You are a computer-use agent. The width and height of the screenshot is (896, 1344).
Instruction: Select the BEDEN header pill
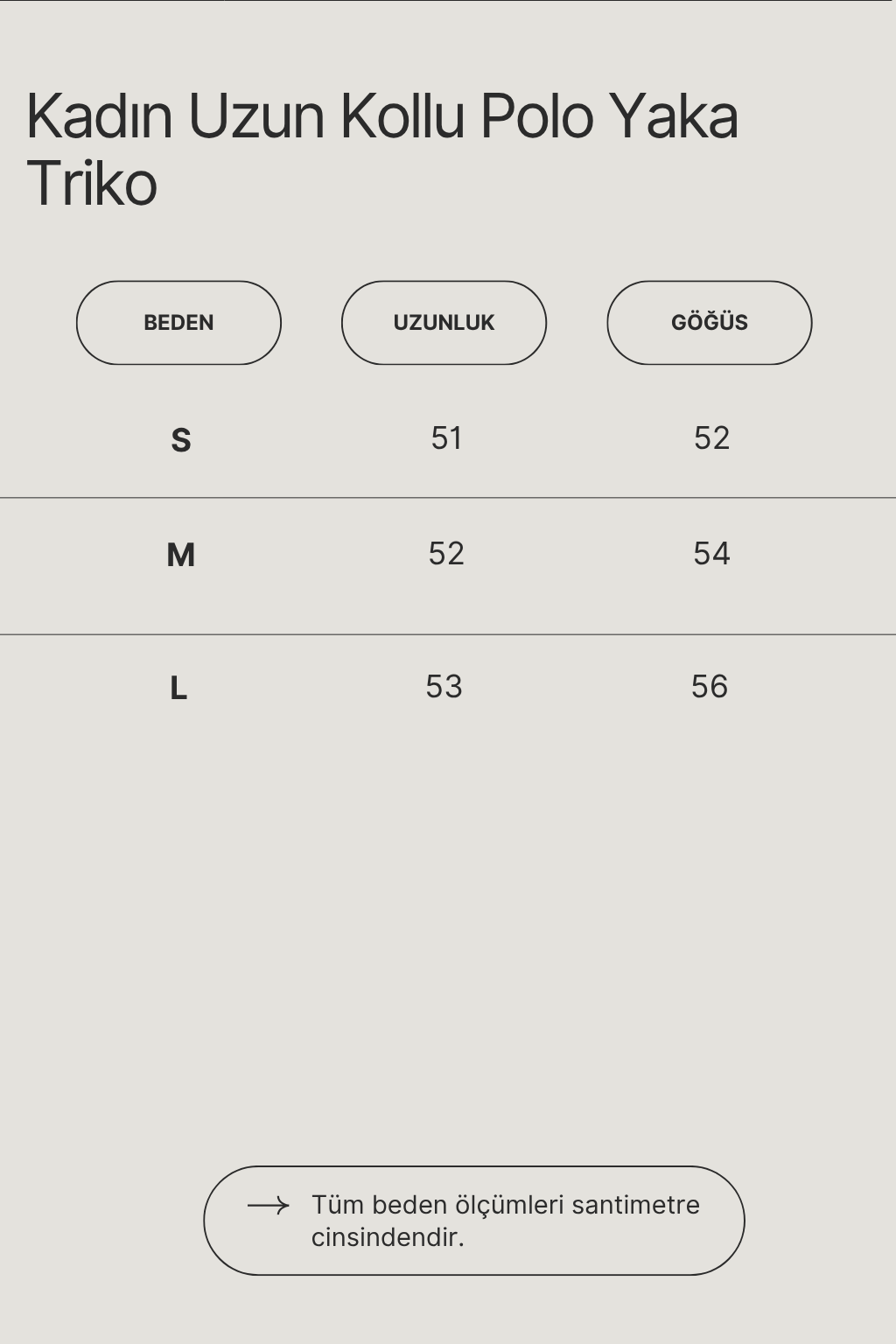click(x=178, y=323)
